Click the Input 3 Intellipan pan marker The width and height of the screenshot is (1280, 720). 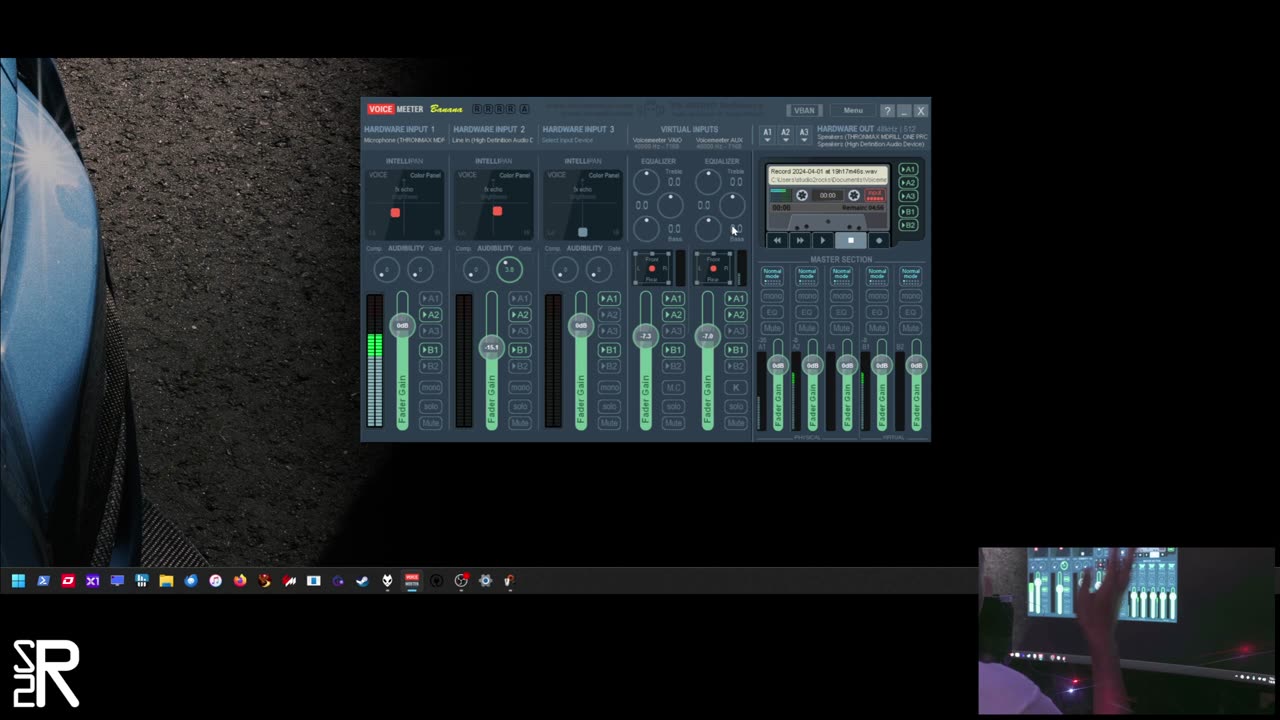pos(583,232)
